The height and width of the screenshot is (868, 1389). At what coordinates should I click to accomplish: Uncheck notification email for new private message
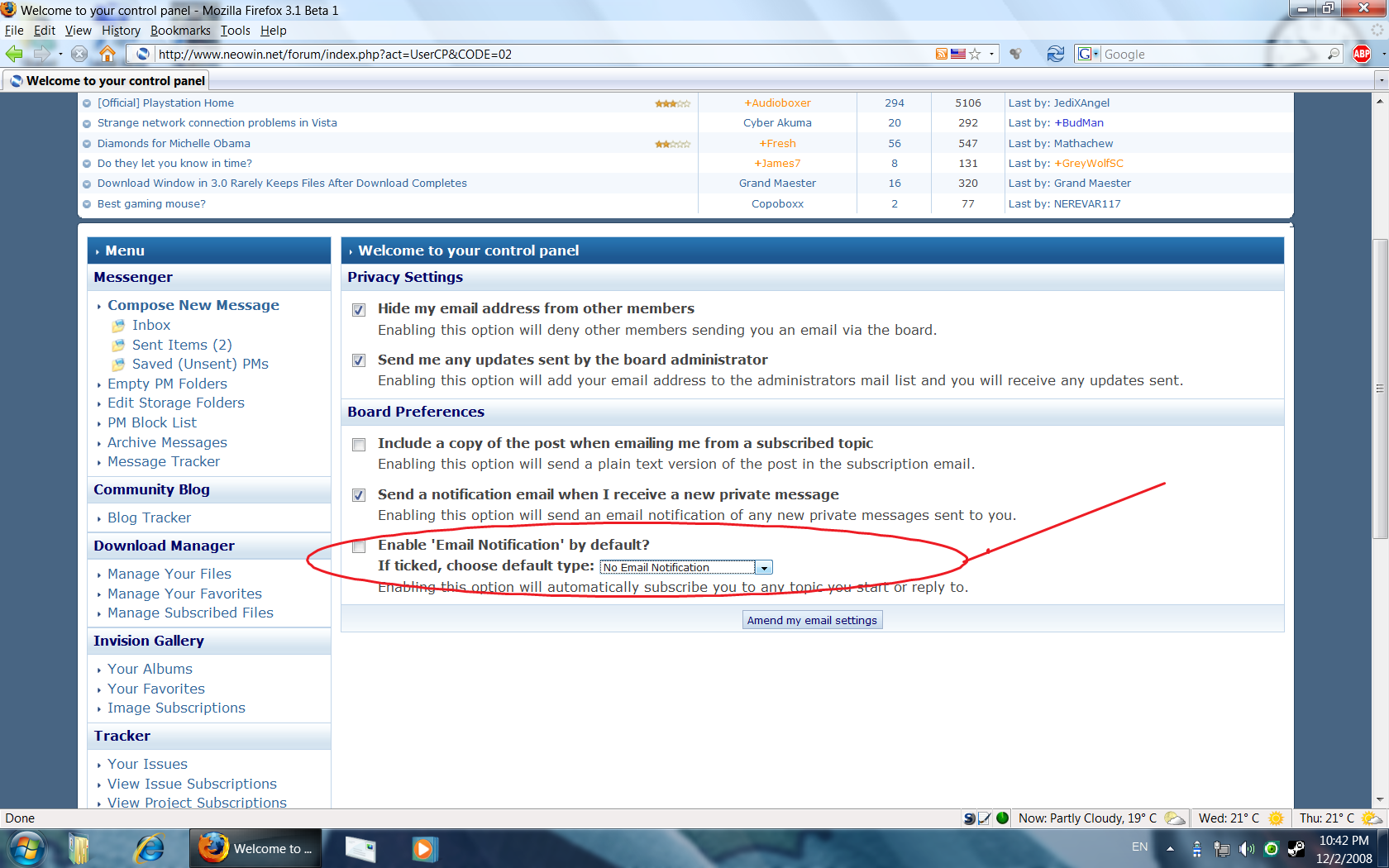(359, 495)
